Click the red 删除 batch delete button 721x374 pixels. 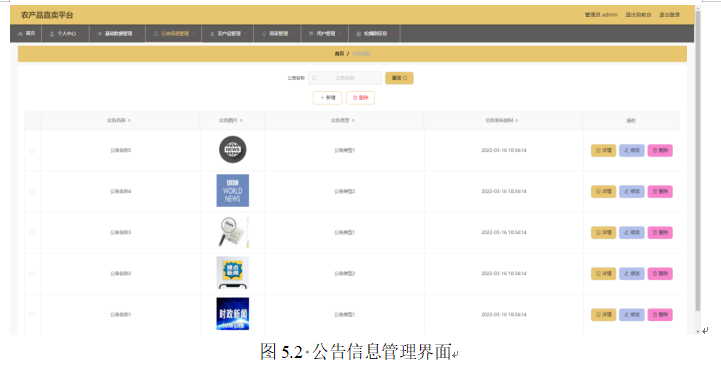coord(360,98)
